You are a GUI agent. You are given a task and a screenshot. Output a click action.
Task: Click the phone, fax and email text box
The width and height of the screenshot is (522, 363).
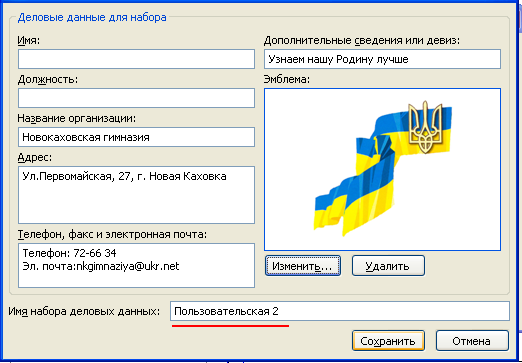pyautogui.click(x=136, y=266)
